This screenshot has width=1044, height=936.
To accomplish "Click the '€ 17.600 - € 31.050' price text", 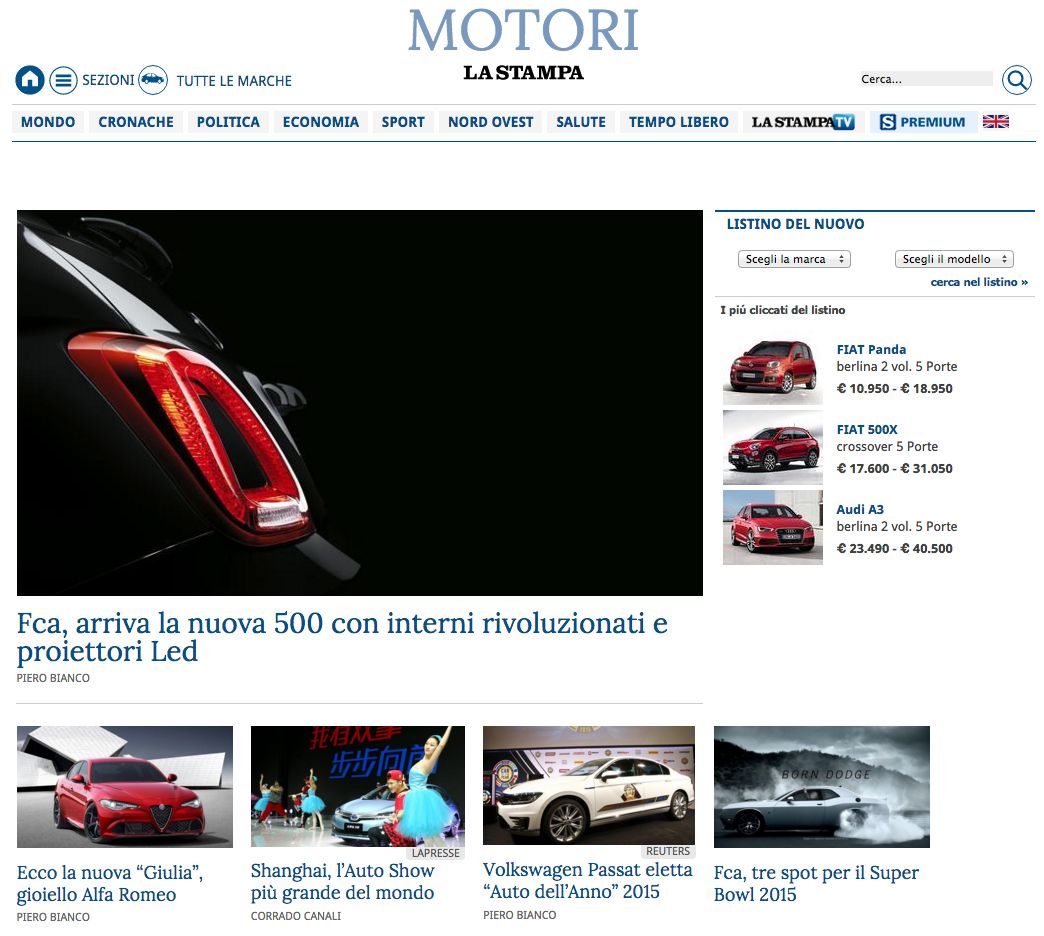I will [894, 469].
